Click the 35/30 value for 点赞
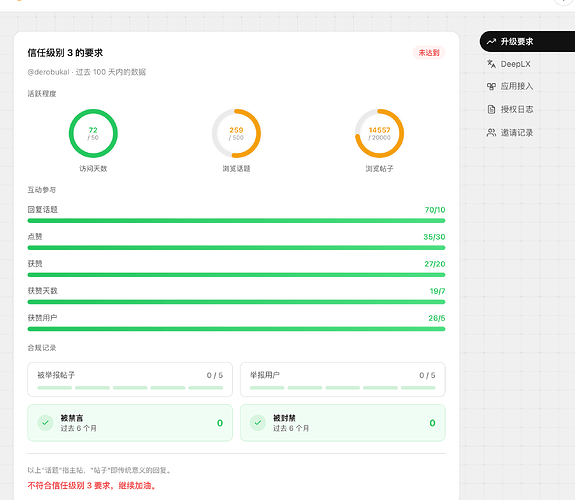This screenshot has width=575, height=500. pos(434,237)
